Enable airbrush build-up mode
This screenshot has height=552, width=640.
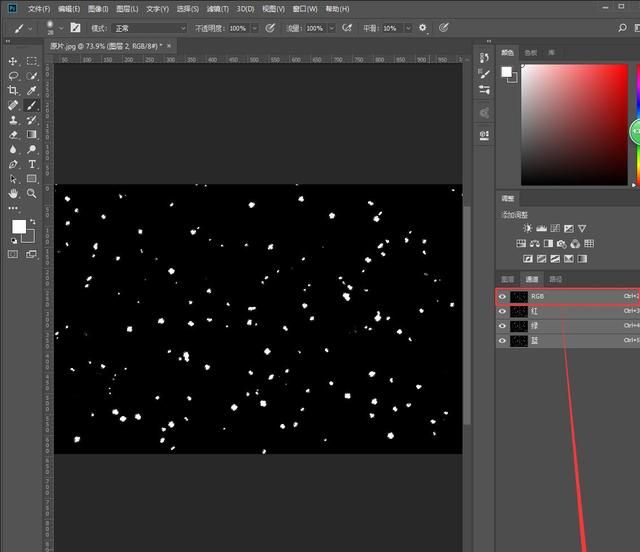(x=347, y=28)
